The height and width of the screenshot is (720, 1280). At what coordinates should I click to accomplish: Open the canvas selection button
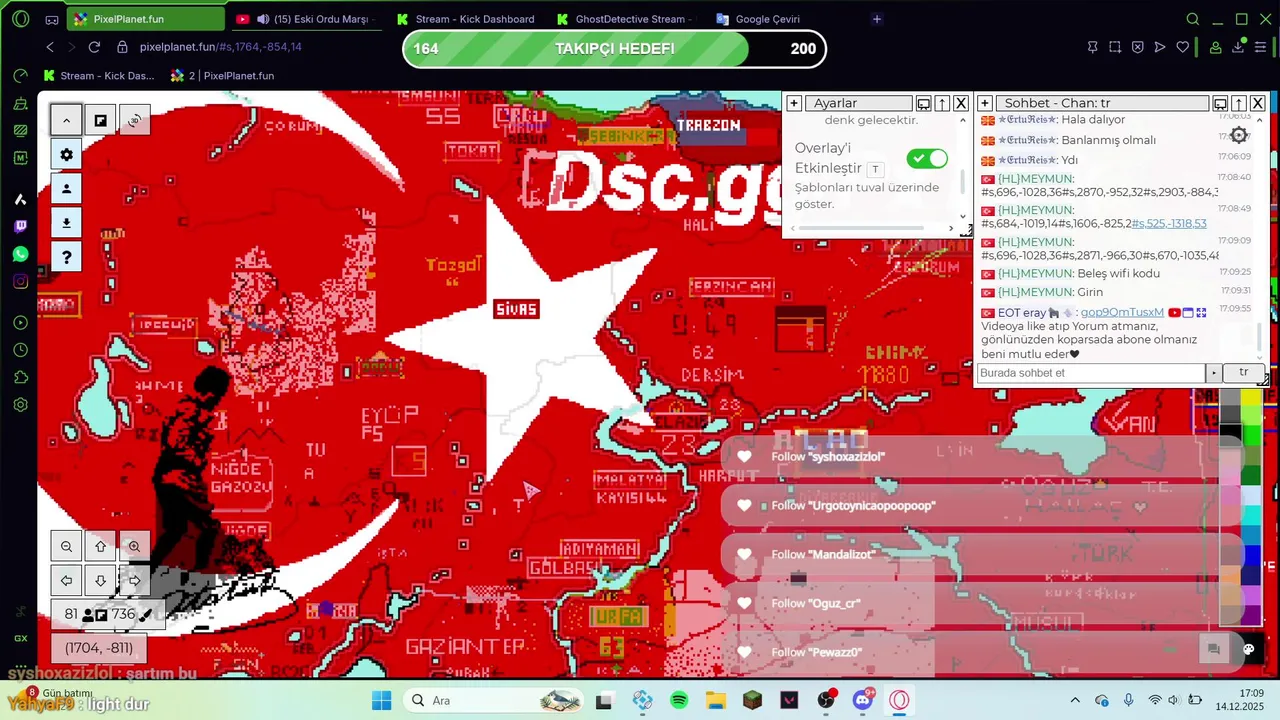pyautogui.click(x=100, y=120)
